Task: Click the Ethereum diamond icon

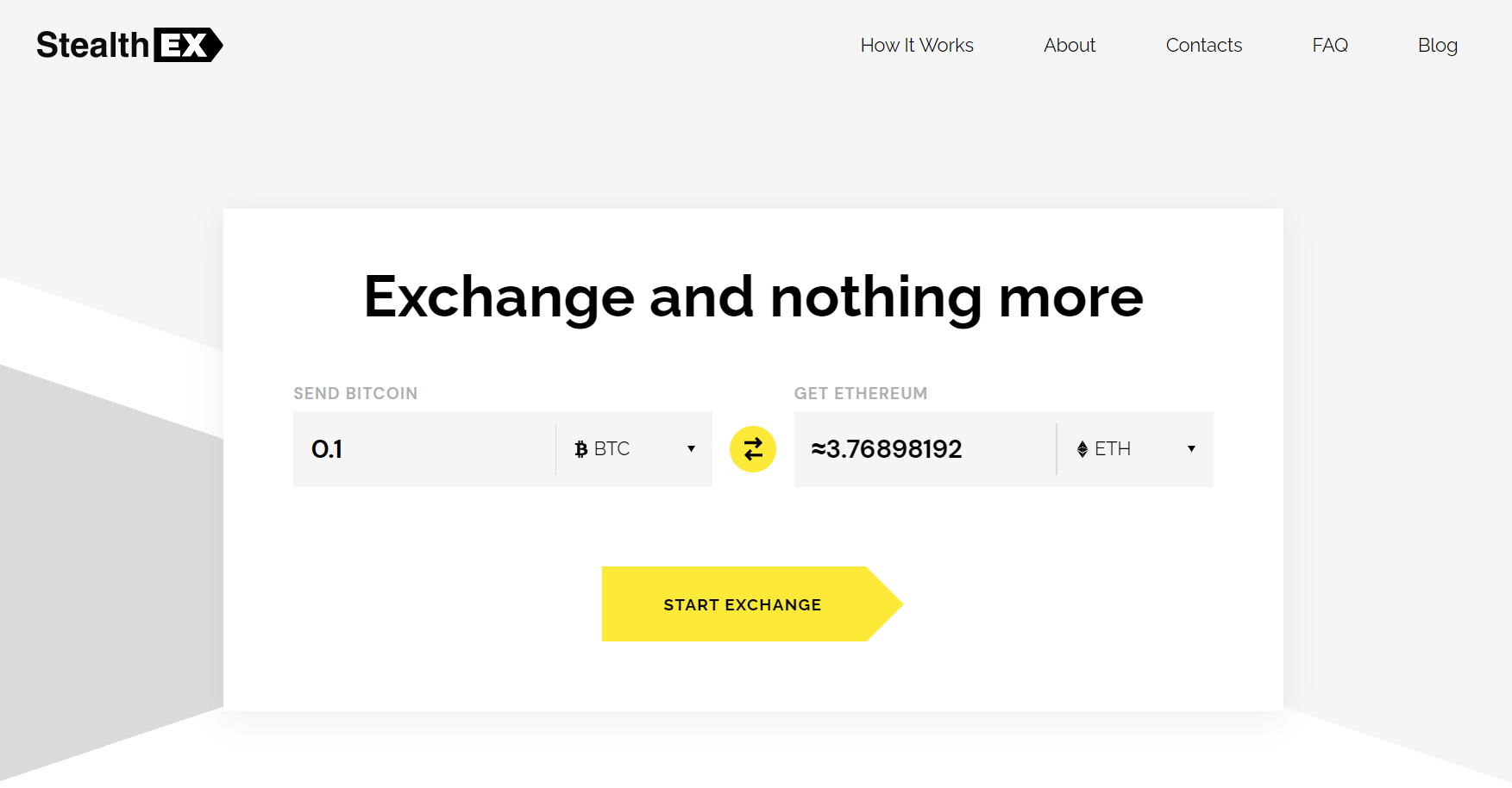Action: coord(1082,449)
